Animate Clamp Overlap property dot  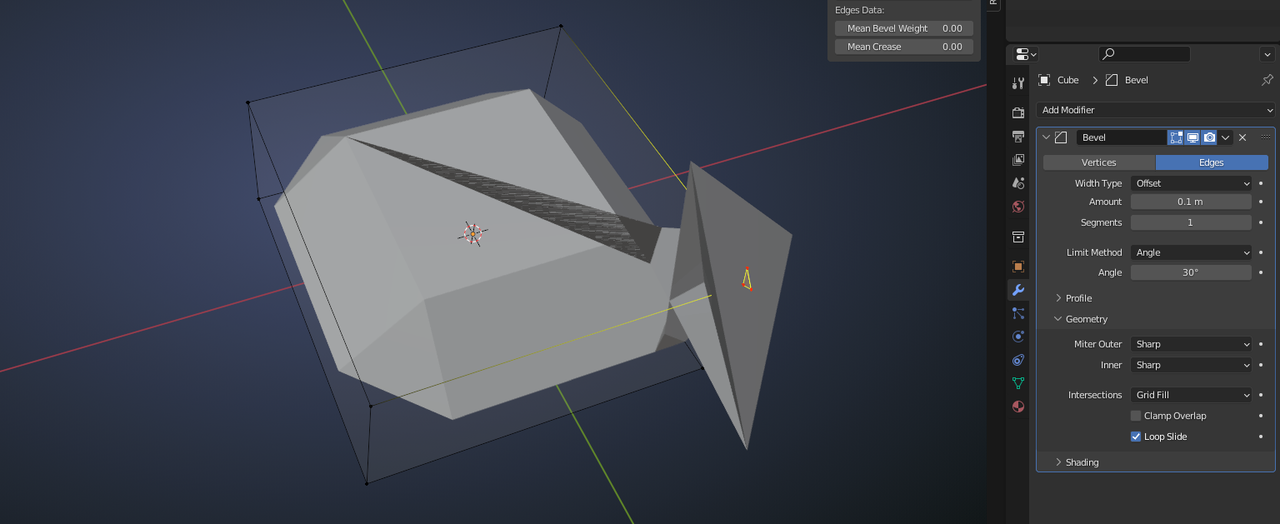point(1261,415)
